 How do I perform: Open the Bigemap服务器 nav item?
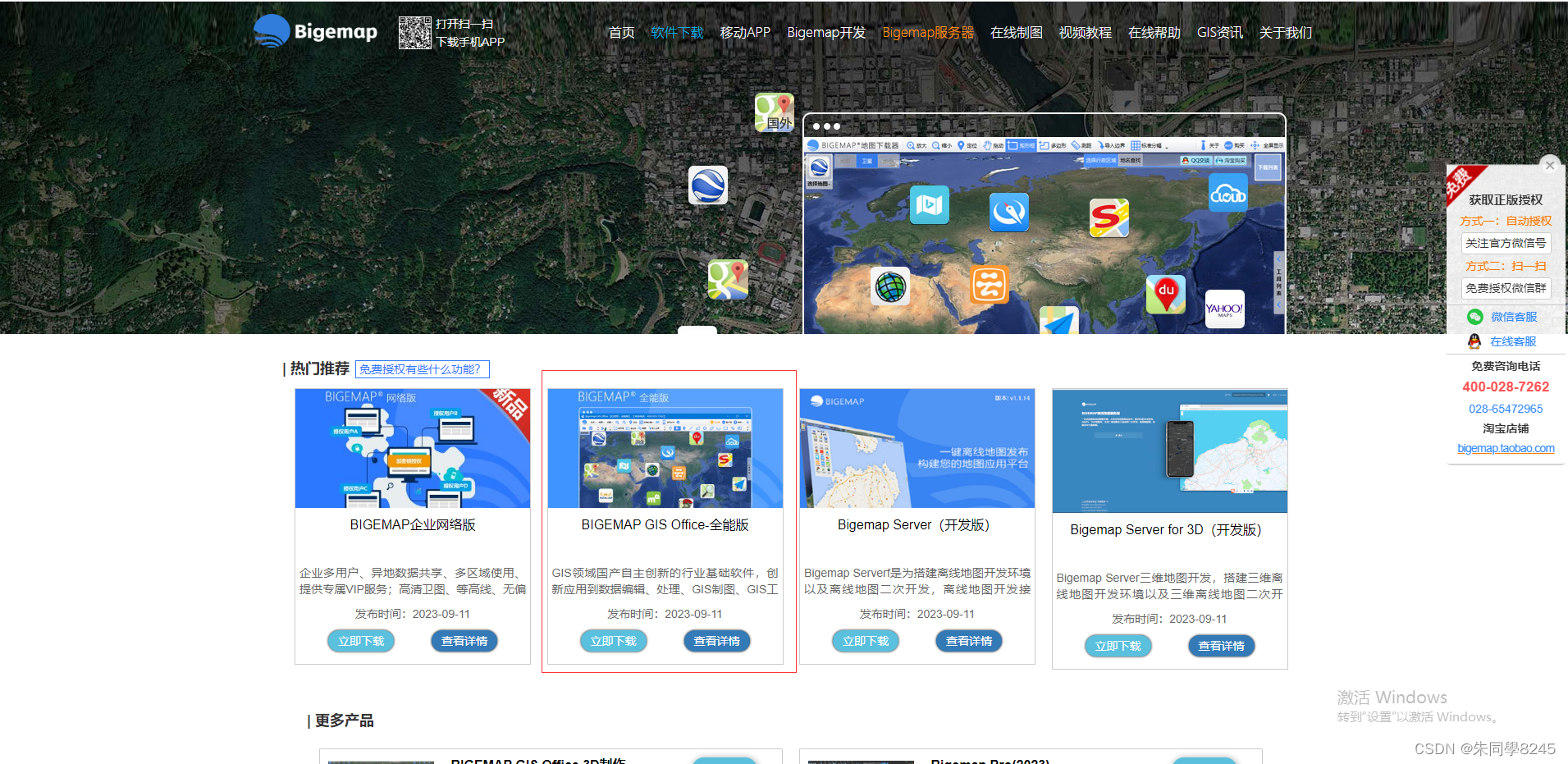(928, 32)
